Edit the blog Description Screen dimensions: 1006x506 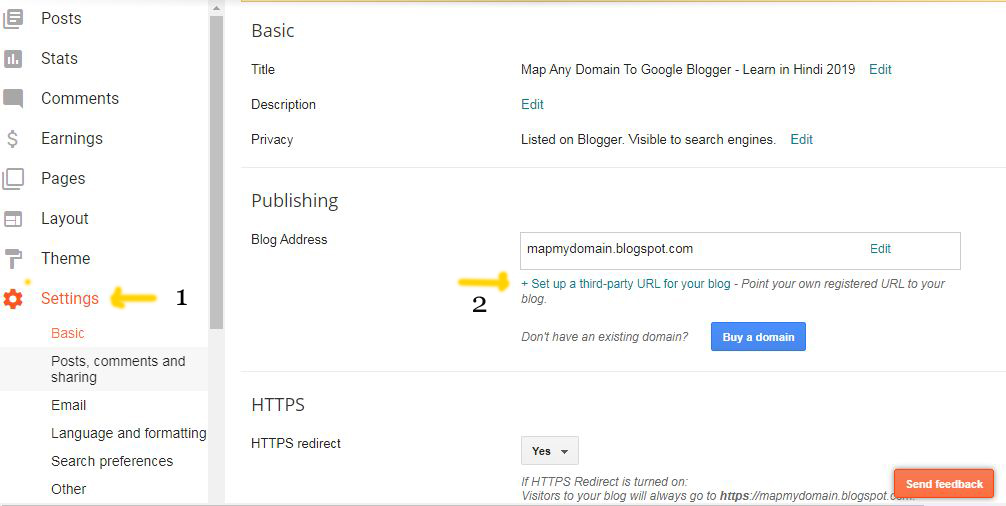tap(532, 105)
